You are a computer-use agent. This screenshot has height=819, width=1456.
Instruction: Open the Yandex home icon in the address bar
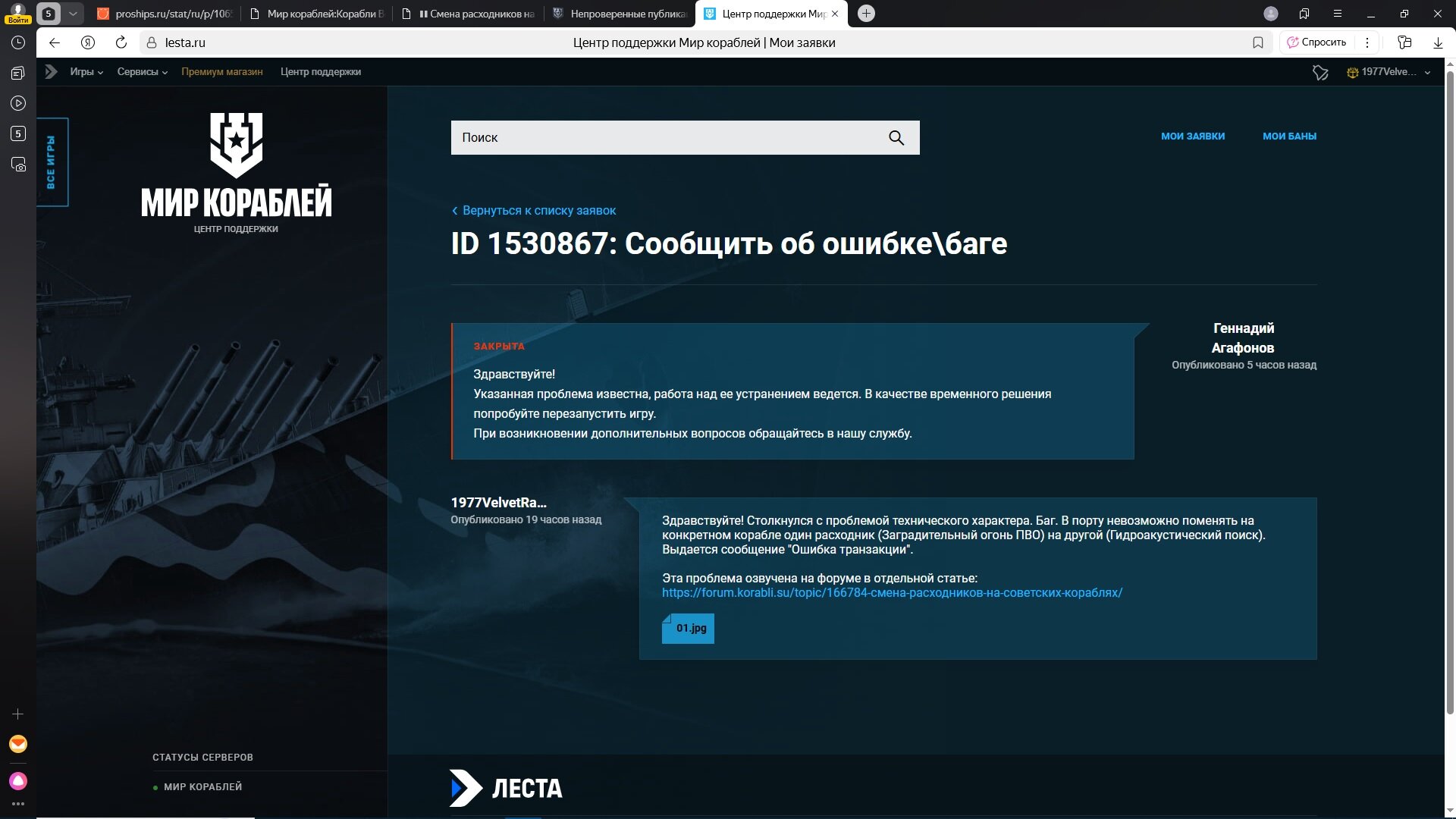88,42
